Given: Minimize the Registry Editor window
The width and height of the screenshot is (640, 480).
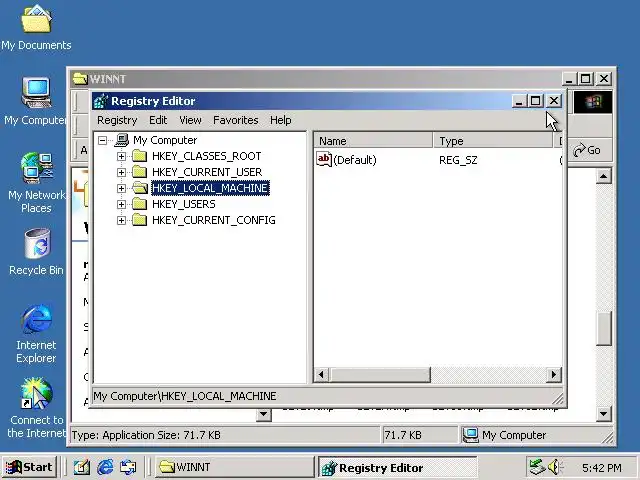Looking at the screenshot, I should tap(518, 101).
